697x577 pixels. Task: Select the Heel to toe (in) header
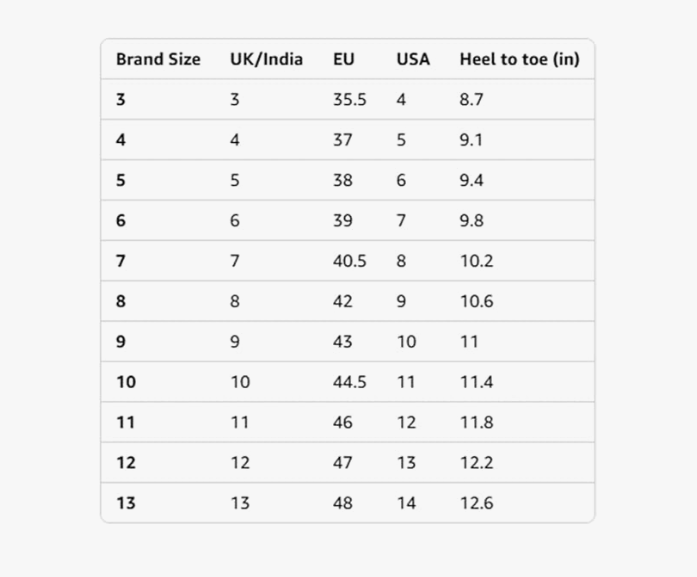[519, 59]
